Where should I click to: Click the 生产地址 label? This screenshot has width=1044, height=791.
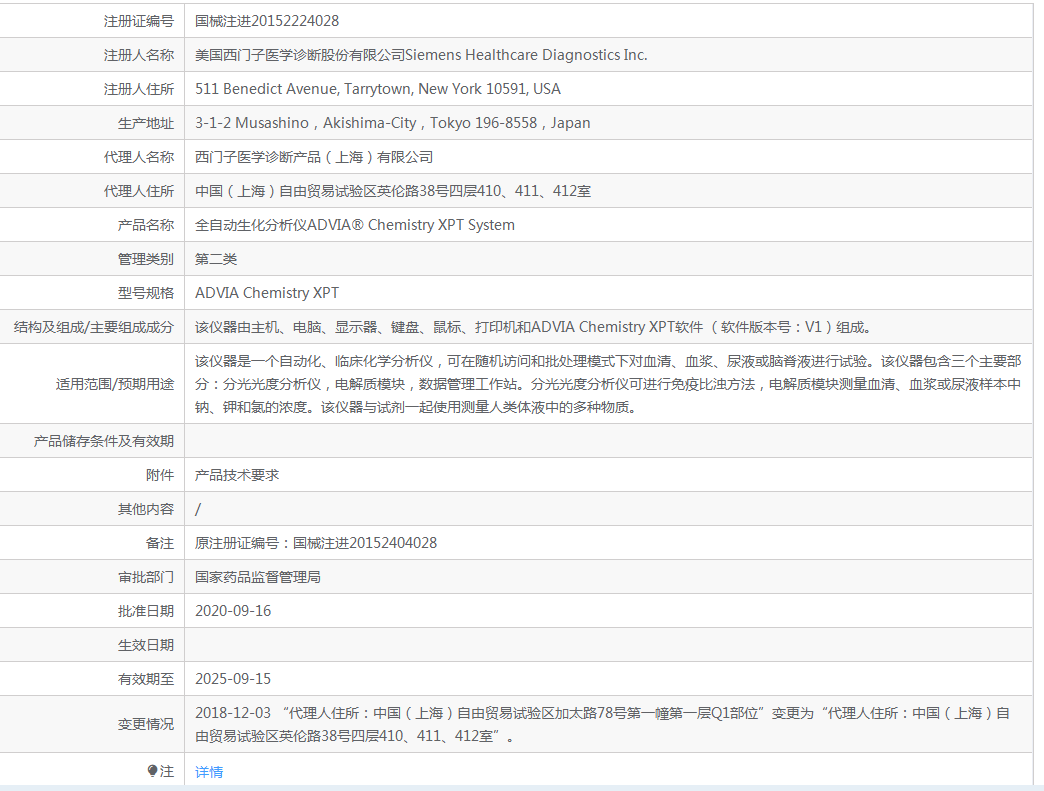coord(146,123)
